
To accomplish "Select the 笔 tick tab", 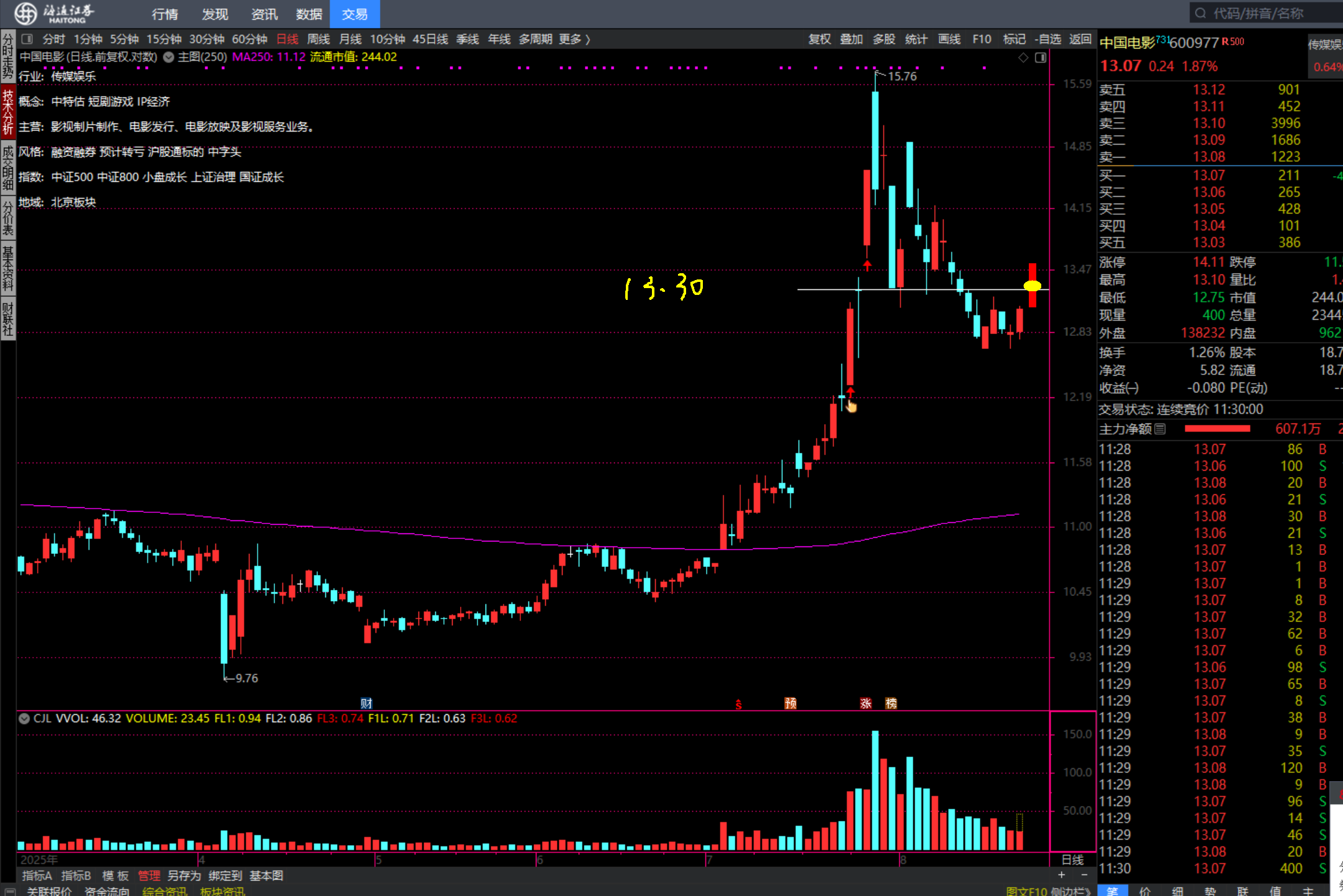I will pyautogui.click(x=1112, y=891).
